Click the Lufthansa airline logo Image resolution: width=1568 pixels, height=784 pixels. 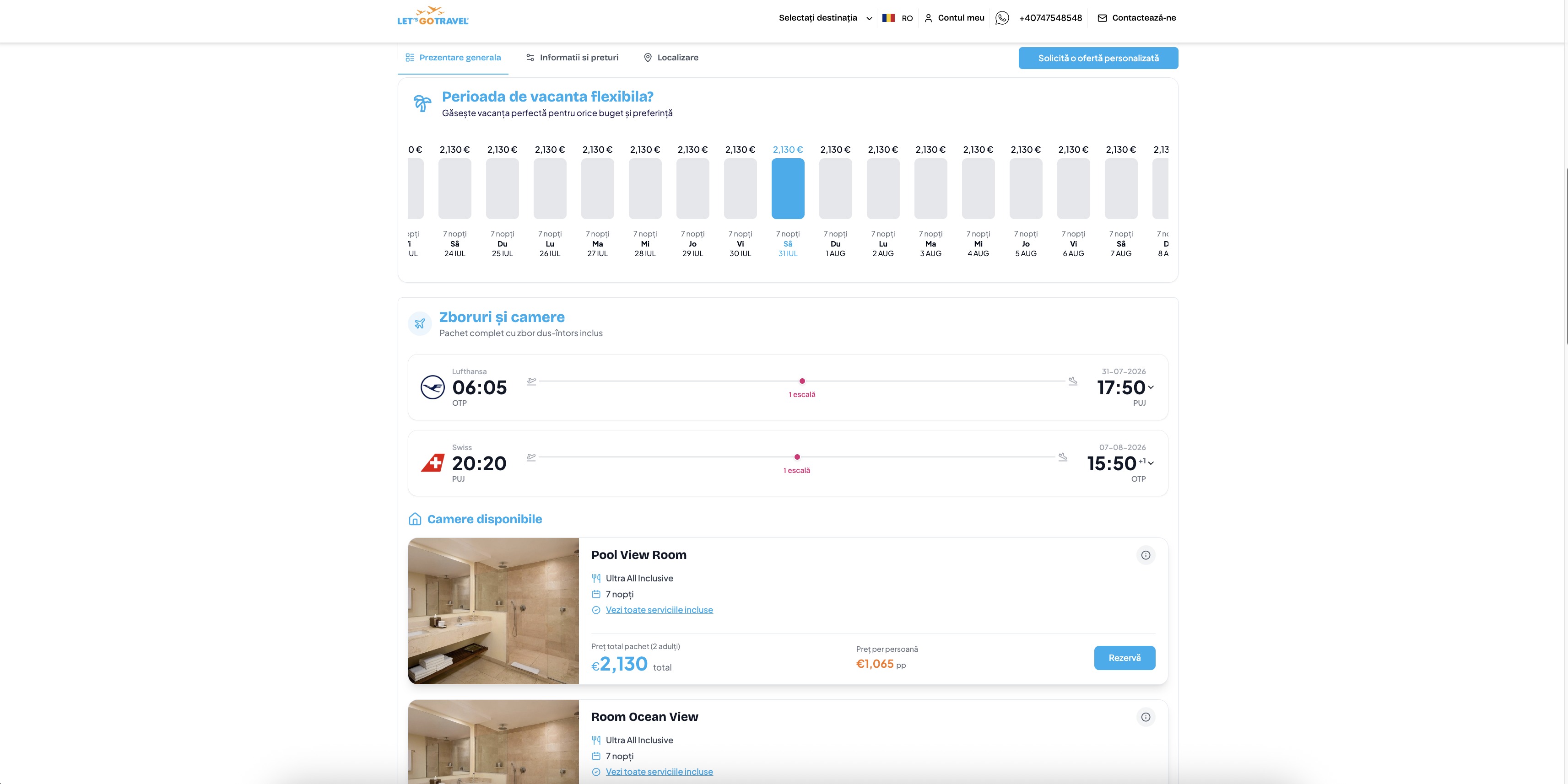click(x=433, y=387)
